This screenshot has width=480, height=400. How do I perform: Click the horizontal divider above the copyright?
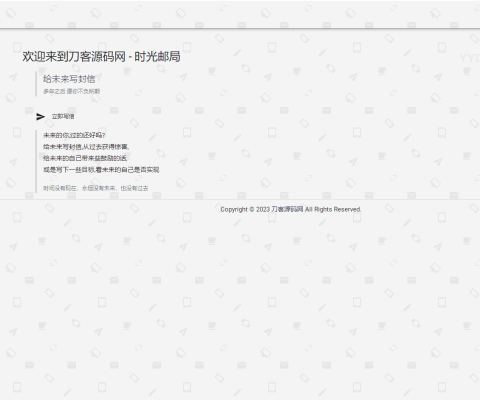click(x=240, y=200)
